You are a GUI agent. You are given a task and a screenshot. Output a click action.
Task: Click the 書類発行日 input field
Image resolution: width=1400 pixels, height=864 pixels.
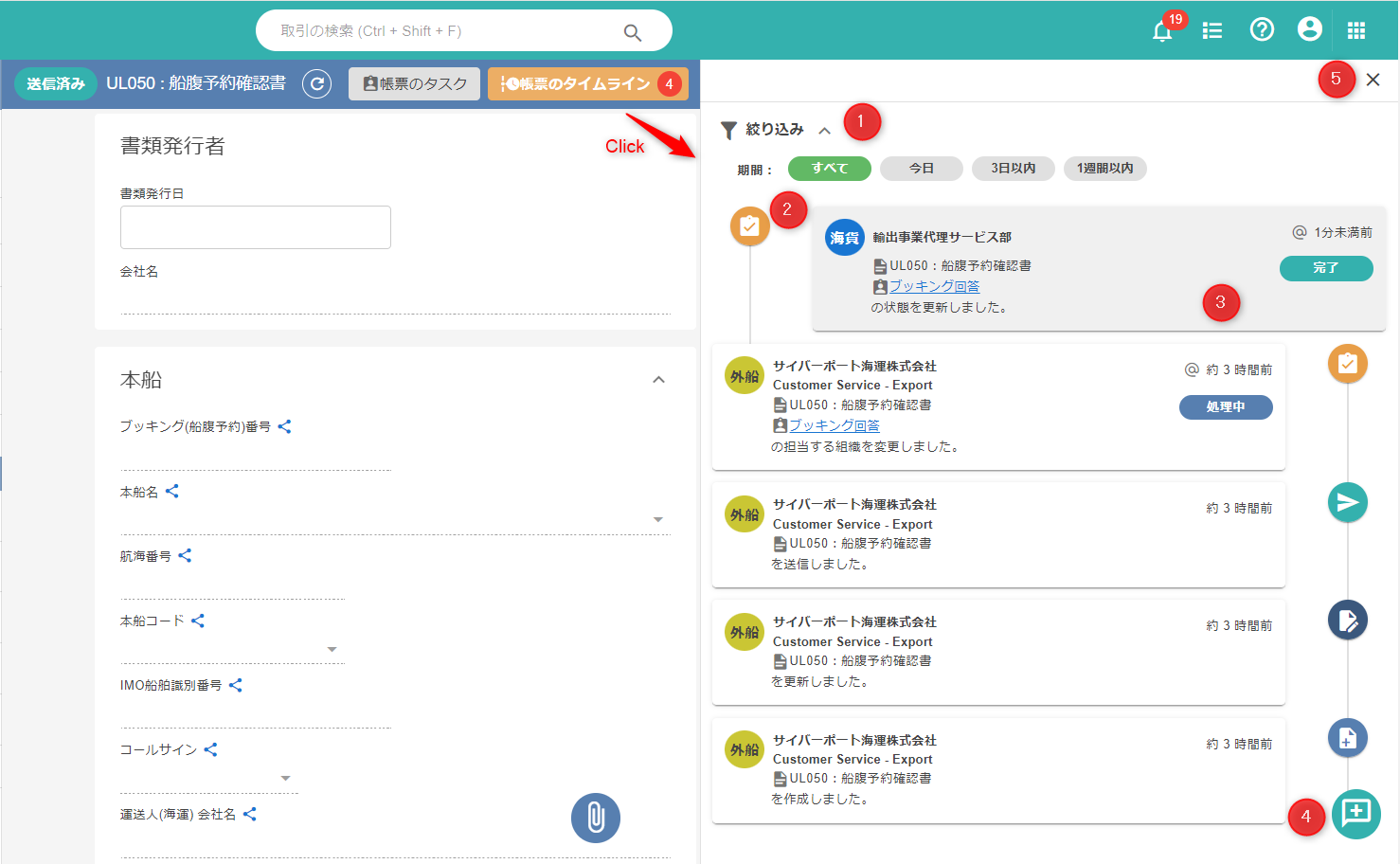point(256,227)
